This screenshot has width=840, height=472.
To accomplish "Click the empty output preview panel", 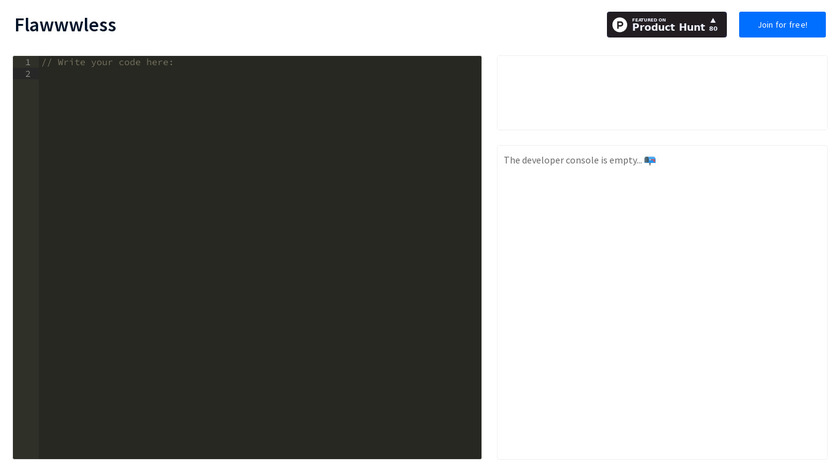I will (662, 93).
